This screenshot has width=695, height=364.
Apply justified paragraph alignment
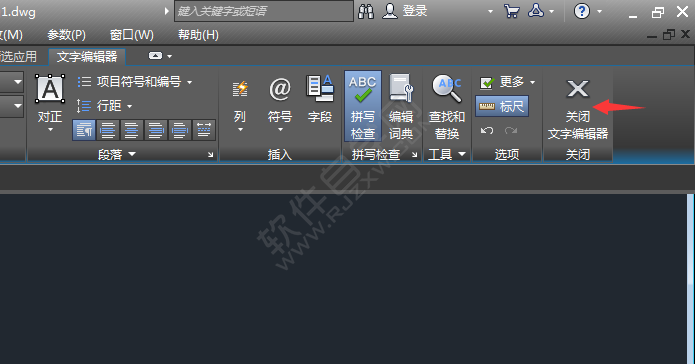pyautogui.click(x=180, y=130)
